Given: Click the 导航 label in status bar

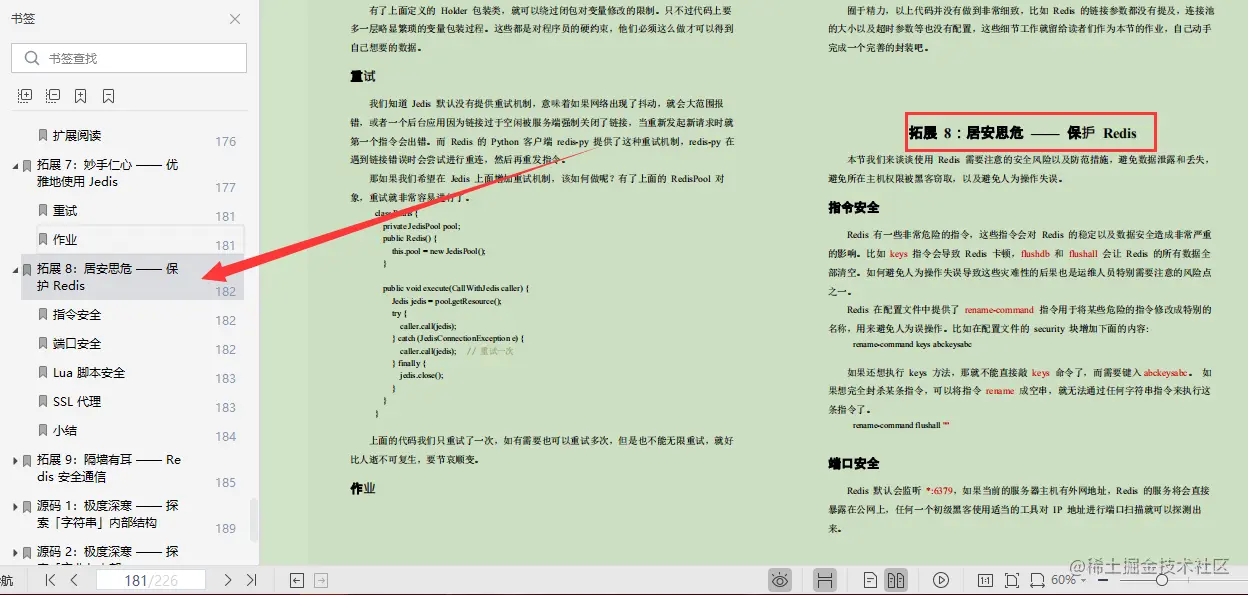Looking at the screenshot, I should [8, 579].
